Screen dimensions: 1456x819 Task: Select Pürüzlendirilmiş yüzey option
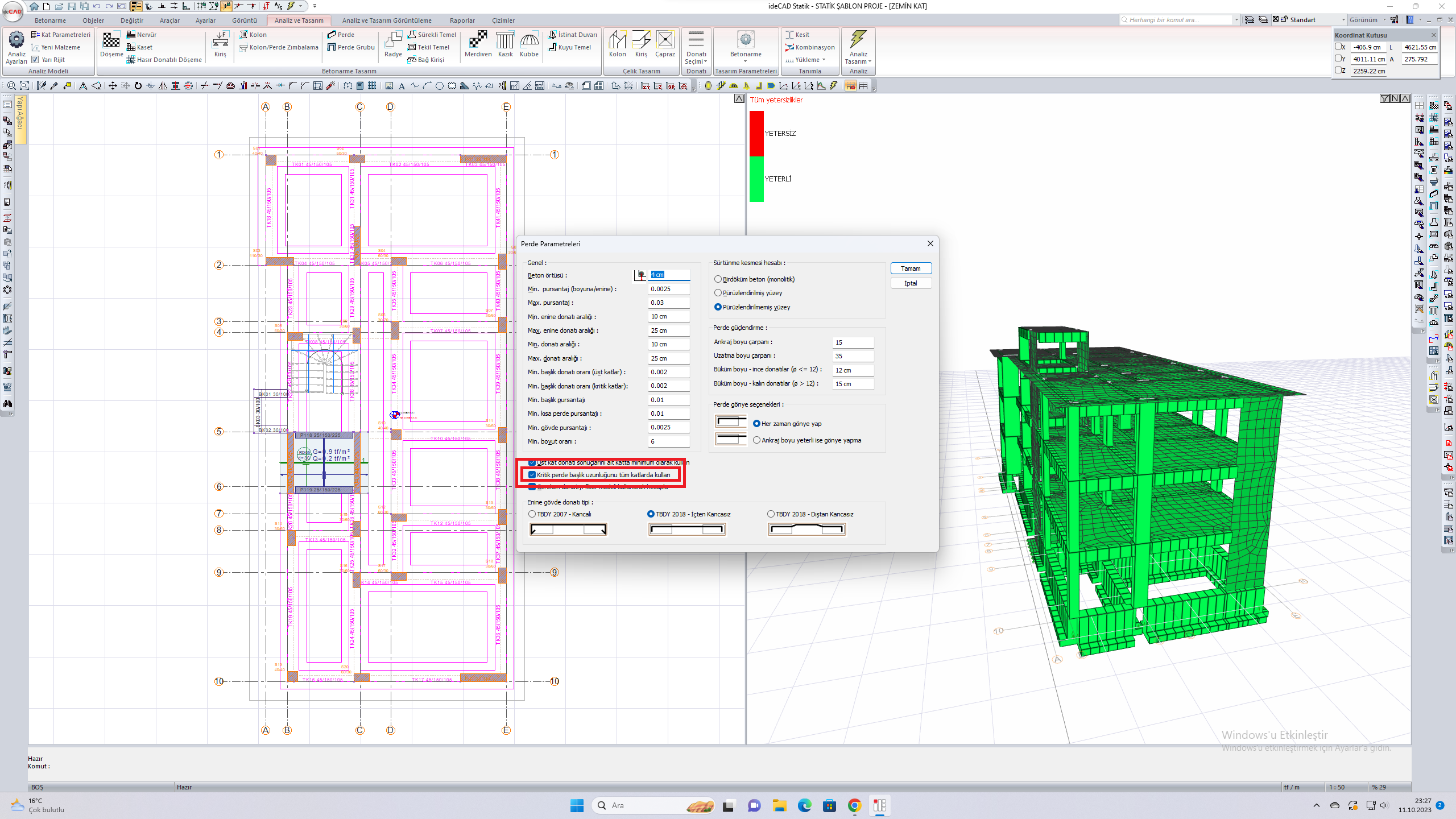pyautogui.click(x=718, y=293)
